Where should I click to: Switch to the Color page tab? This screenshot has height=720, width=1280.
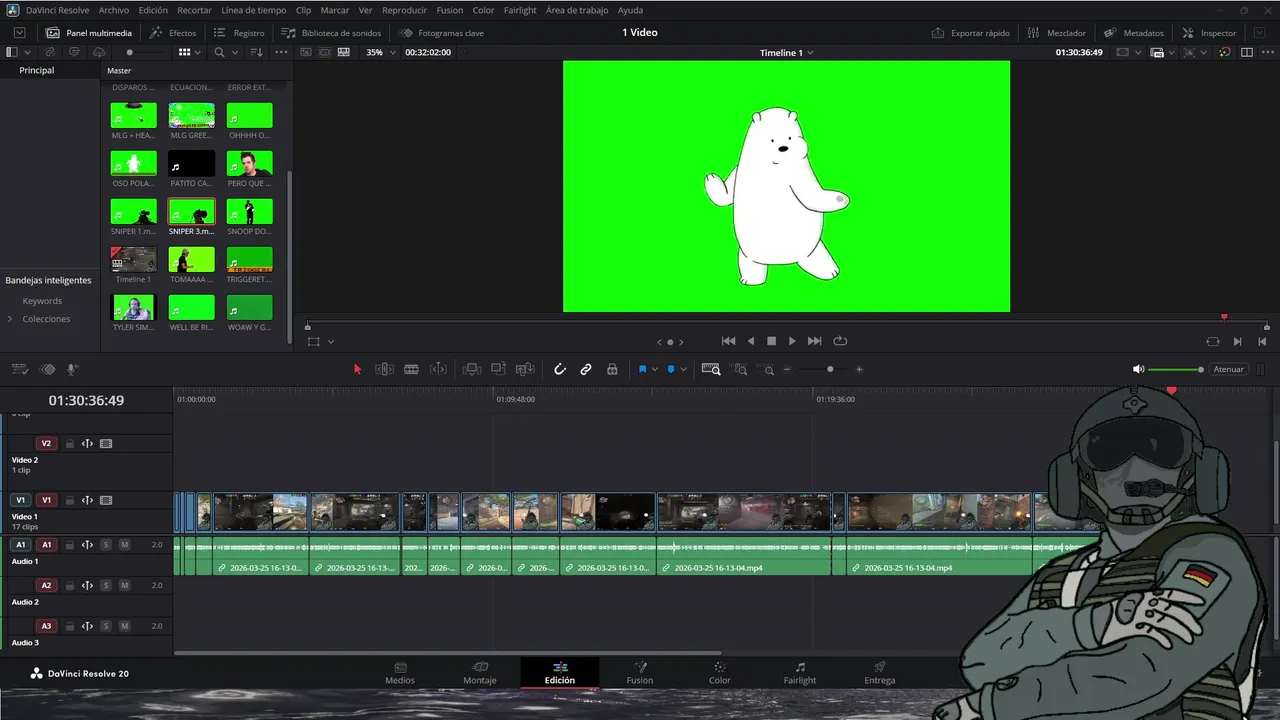coord(719,673)
